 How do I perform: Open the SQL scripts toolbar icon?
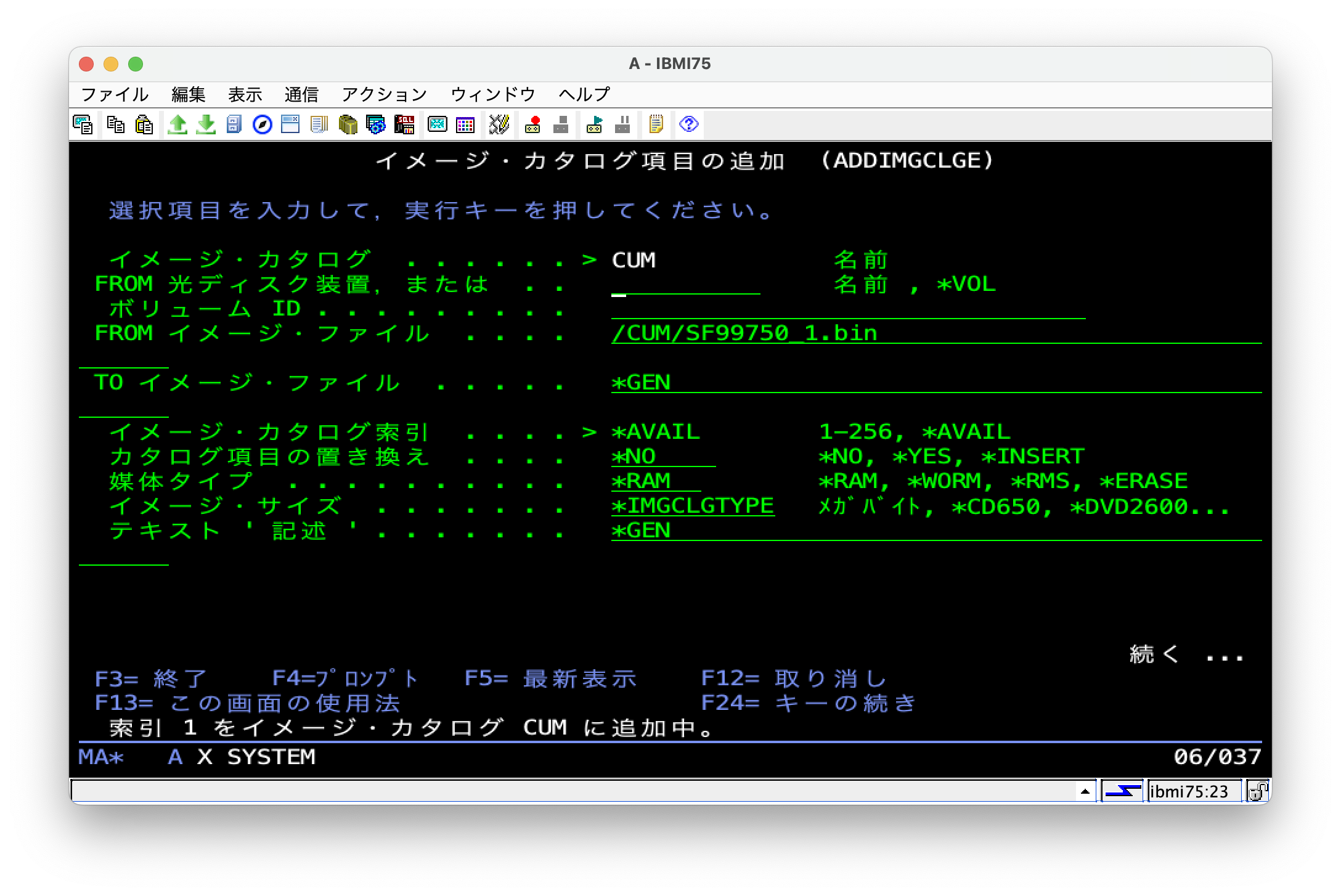coord(405,125)
